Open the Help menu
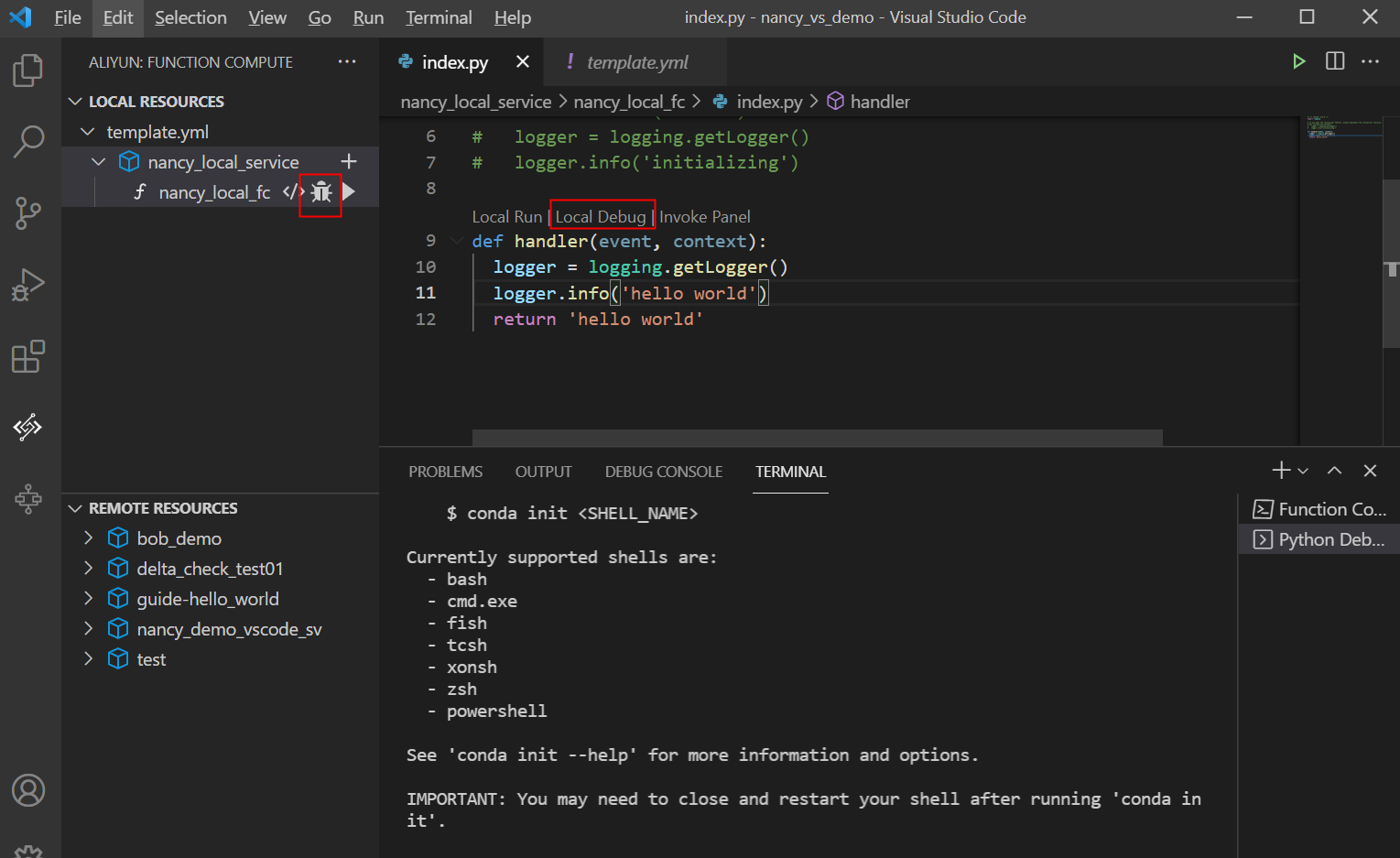 coord(513,17)
